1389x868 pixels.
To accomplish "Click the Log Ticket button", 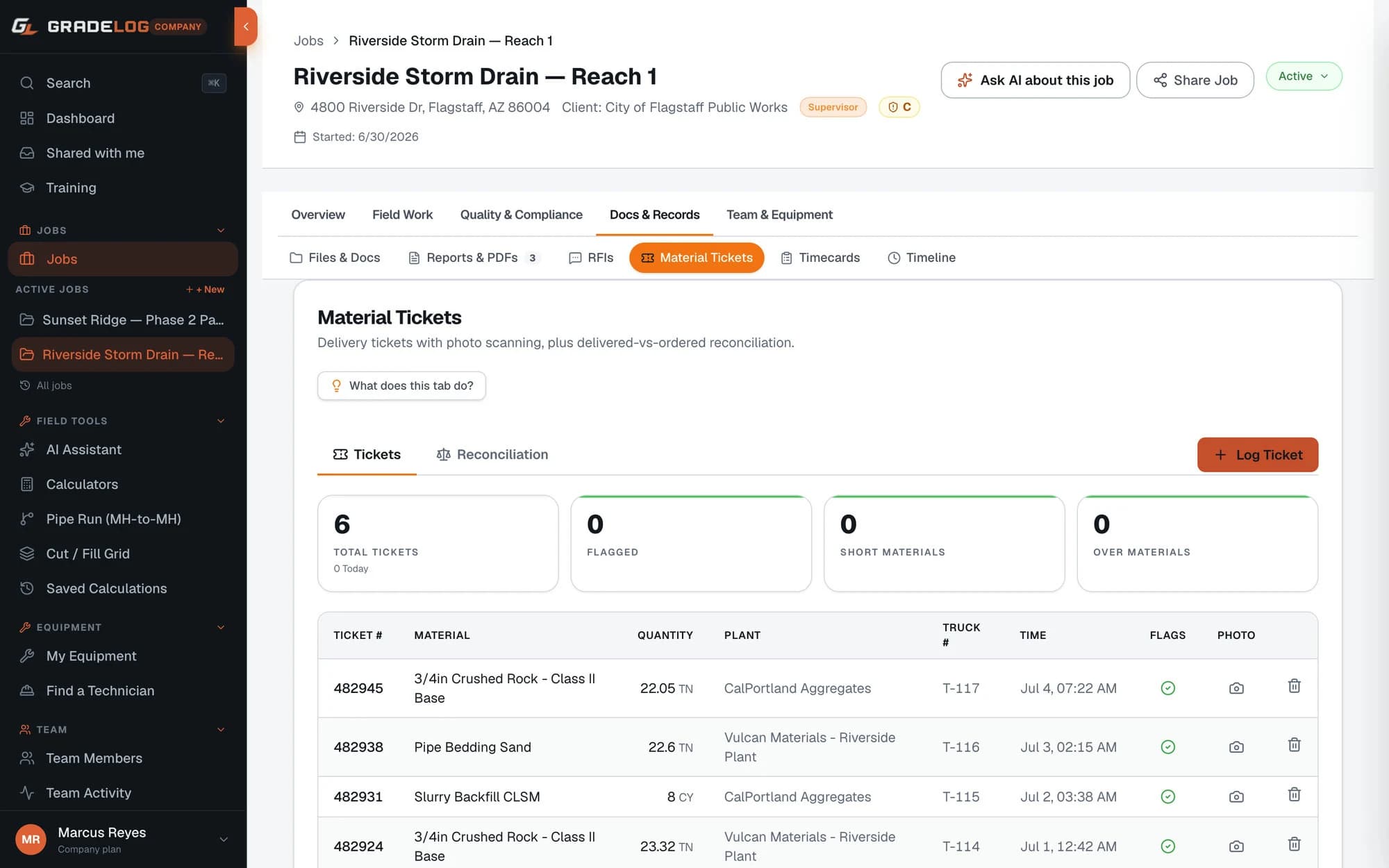I will point(1258,455).
